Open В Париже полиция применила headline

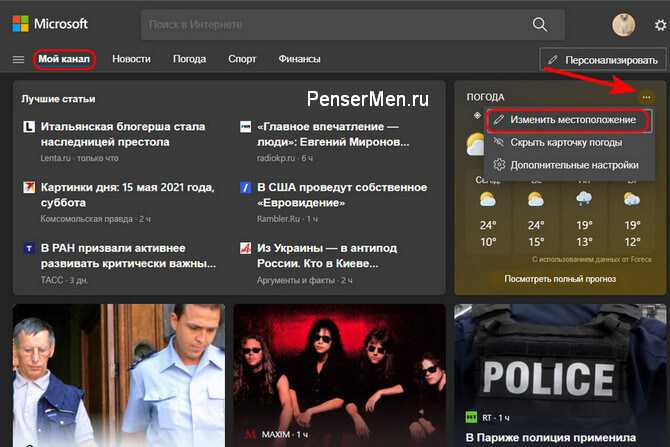coord(550,438)
